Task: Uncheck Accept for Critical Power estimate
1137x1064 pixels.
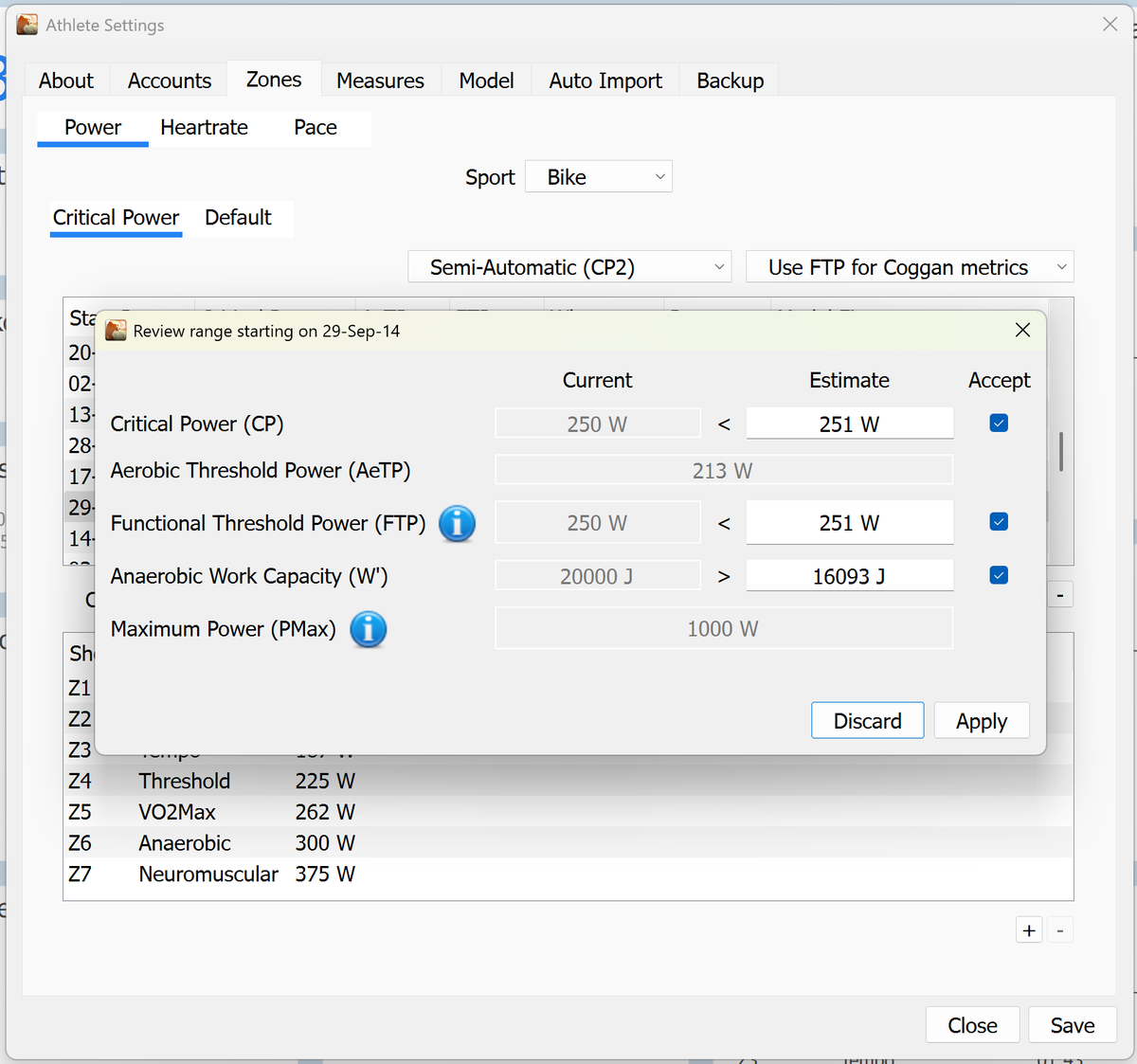Action: click(999, 424)
